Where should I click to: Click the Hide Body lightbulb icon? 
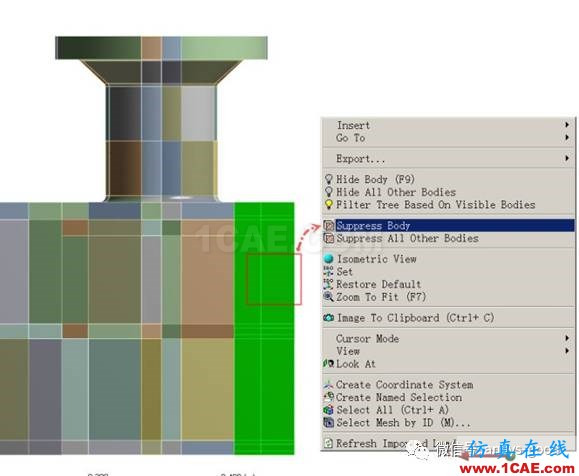click(x=329, y=179)
